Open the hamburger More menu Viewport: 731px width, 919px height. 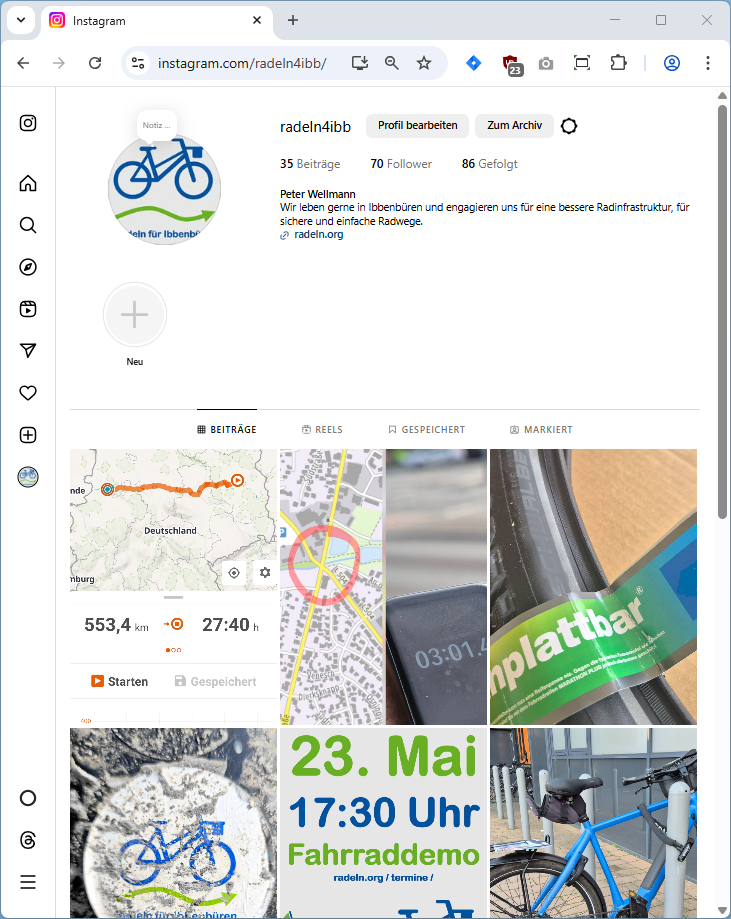click(28, 882)
